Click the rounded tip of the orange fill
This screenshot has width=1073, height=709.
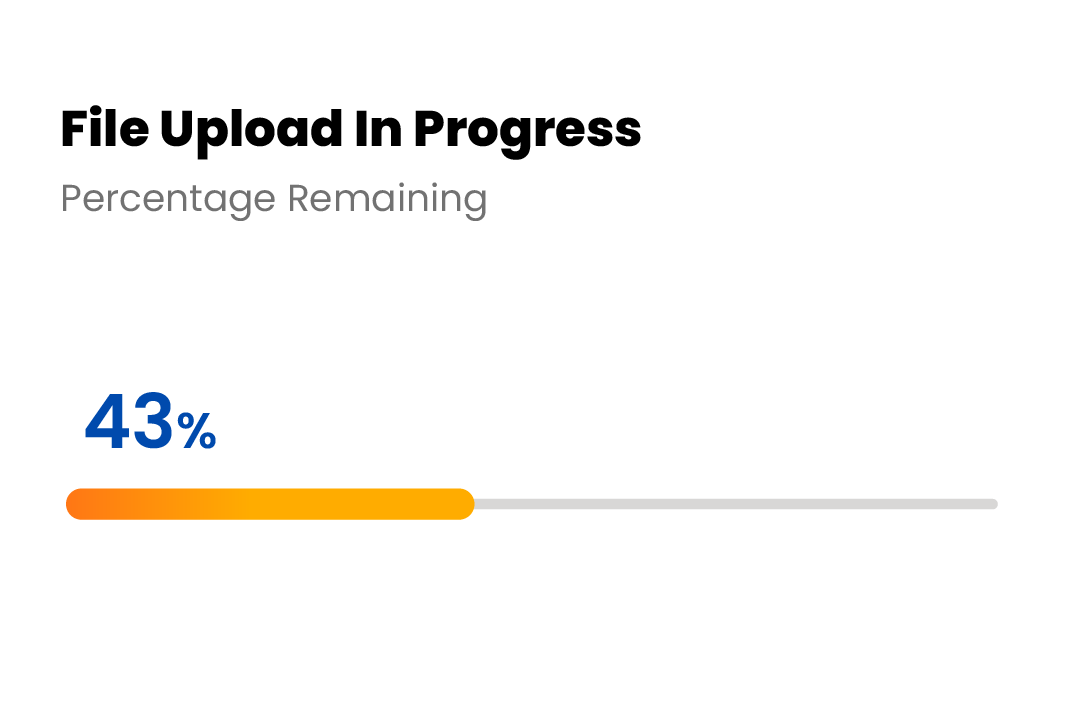464,504
